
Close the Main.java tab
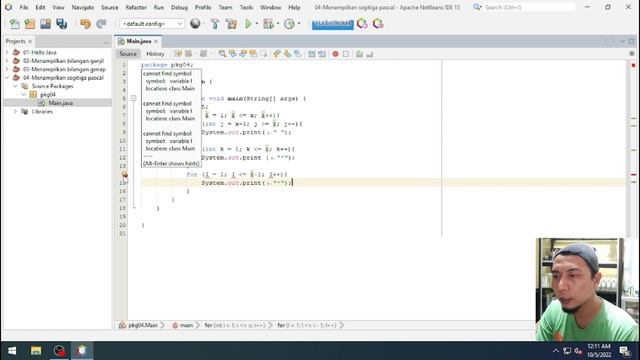[x=156, y=42]
